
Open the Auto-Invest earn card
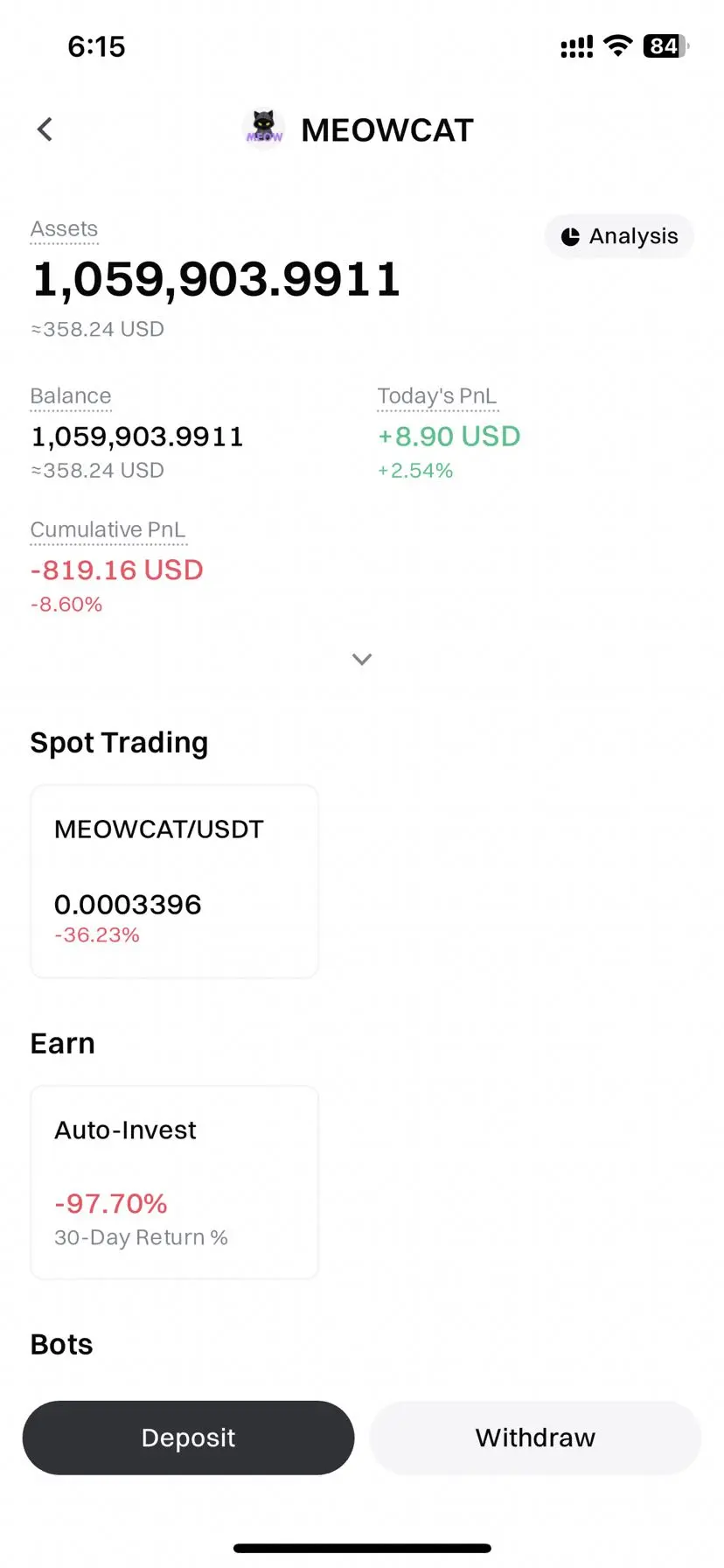coord(175,1182)
